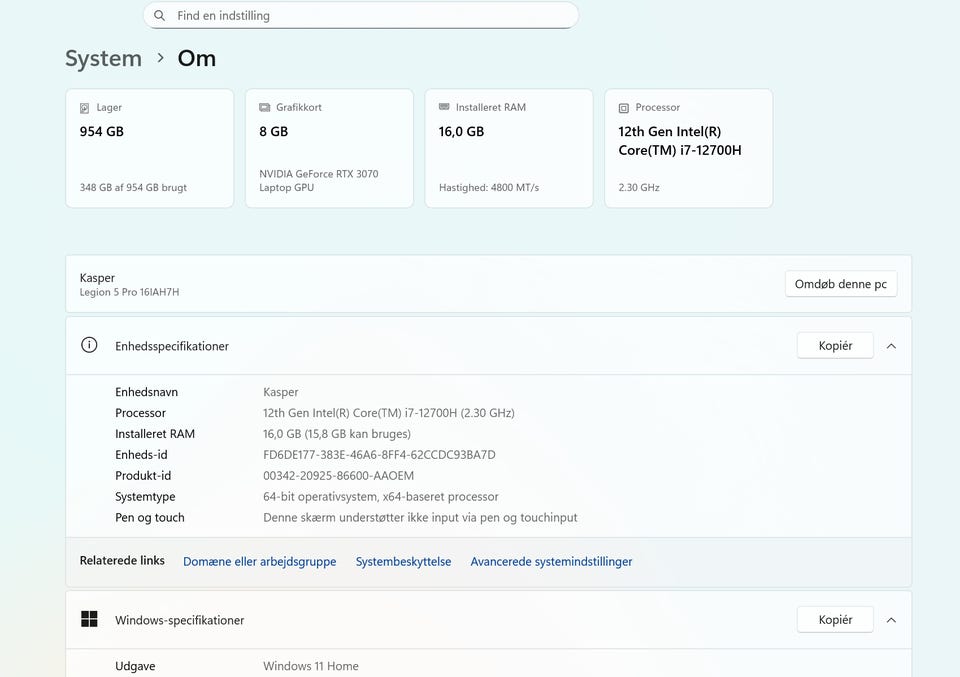Collapse the Enhedsspecifikationer section

[x=891, y=346]
